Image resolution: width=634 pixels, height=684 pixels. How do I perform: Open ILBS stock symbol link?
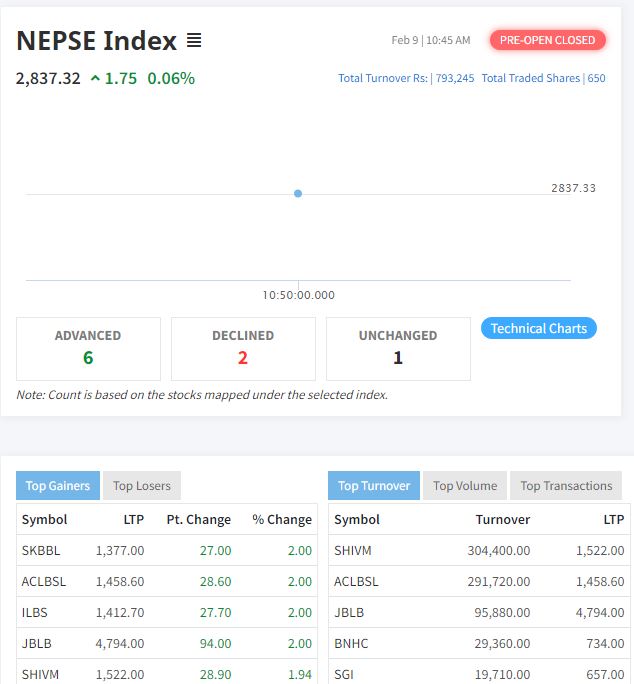tap(35, 612)
